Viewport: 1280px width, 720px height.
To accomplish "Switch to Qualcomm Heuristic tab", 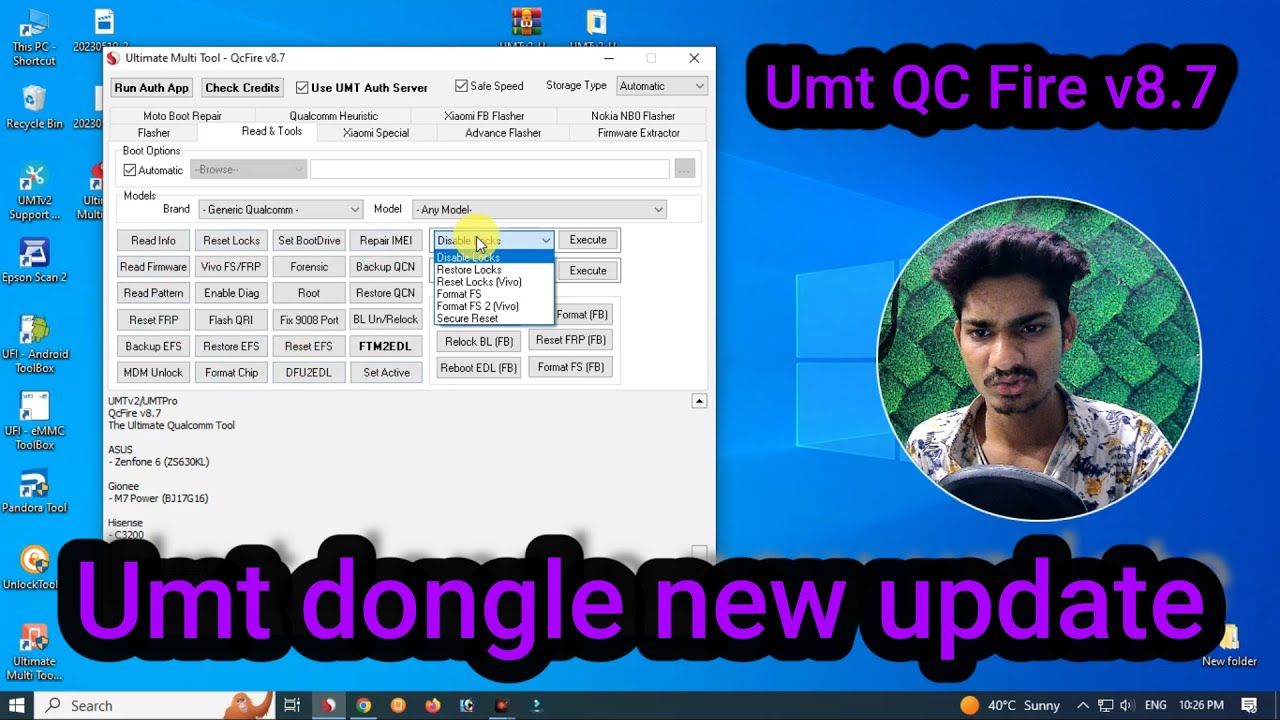I will point(333,116).
